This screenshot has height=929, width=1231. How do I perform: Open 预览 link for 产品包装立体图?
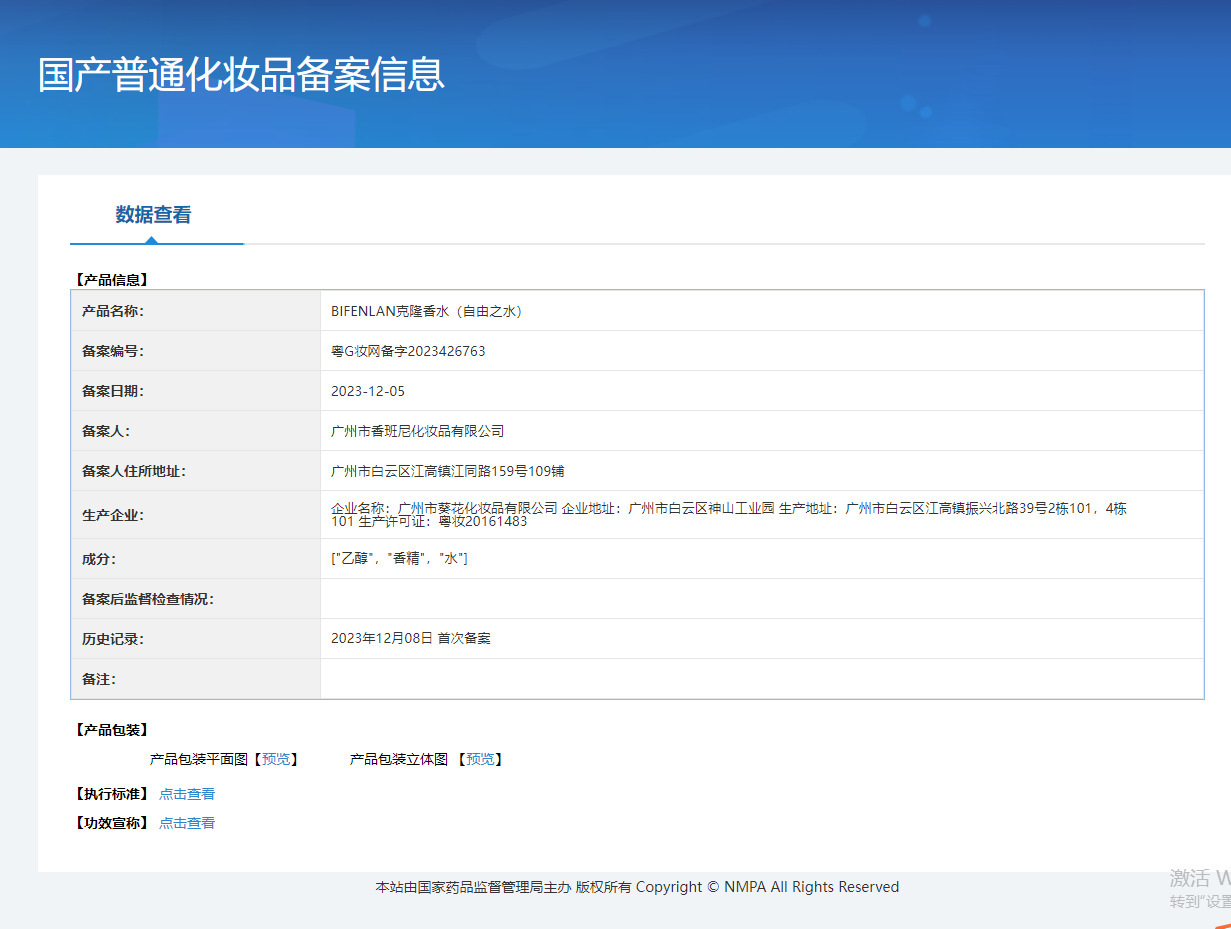(480, 760)
